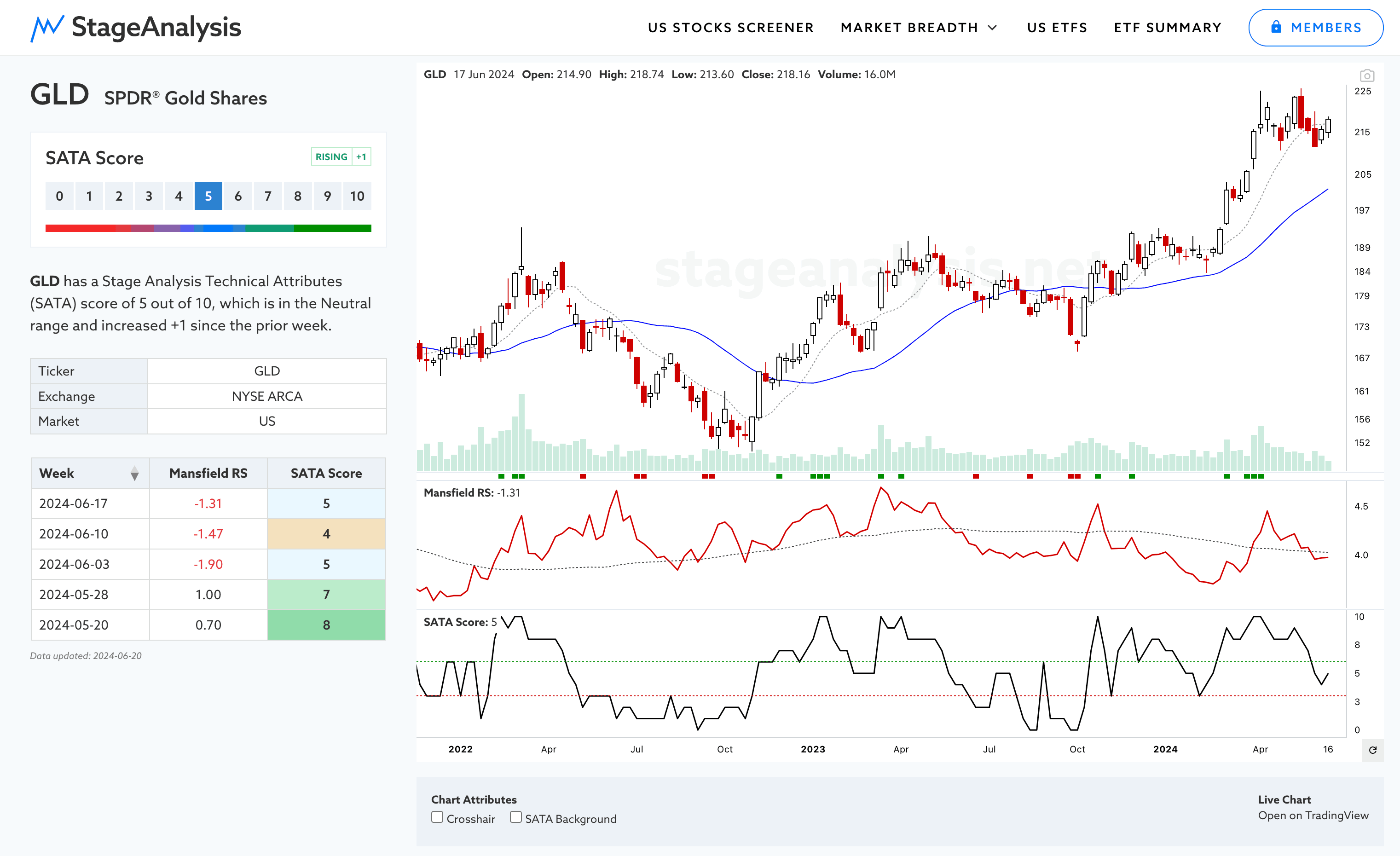Click the Volume: 16.0M chart readout
This screenshot has height=856, width=1400.
tap(856, 75)
